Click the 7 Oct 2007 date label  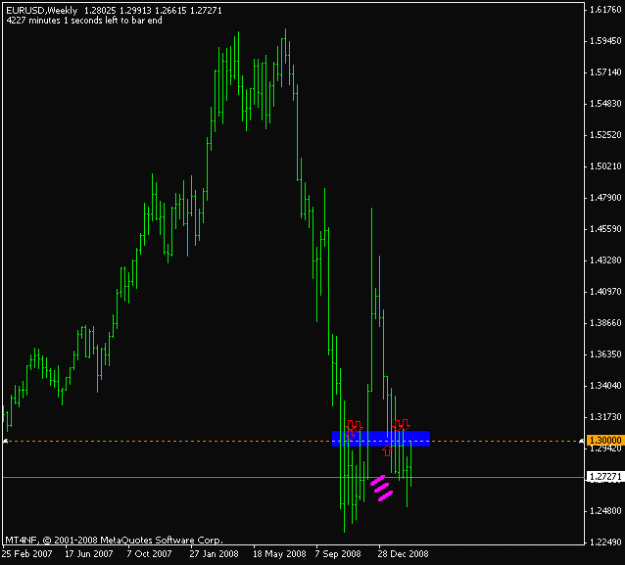tap(149, 554)
